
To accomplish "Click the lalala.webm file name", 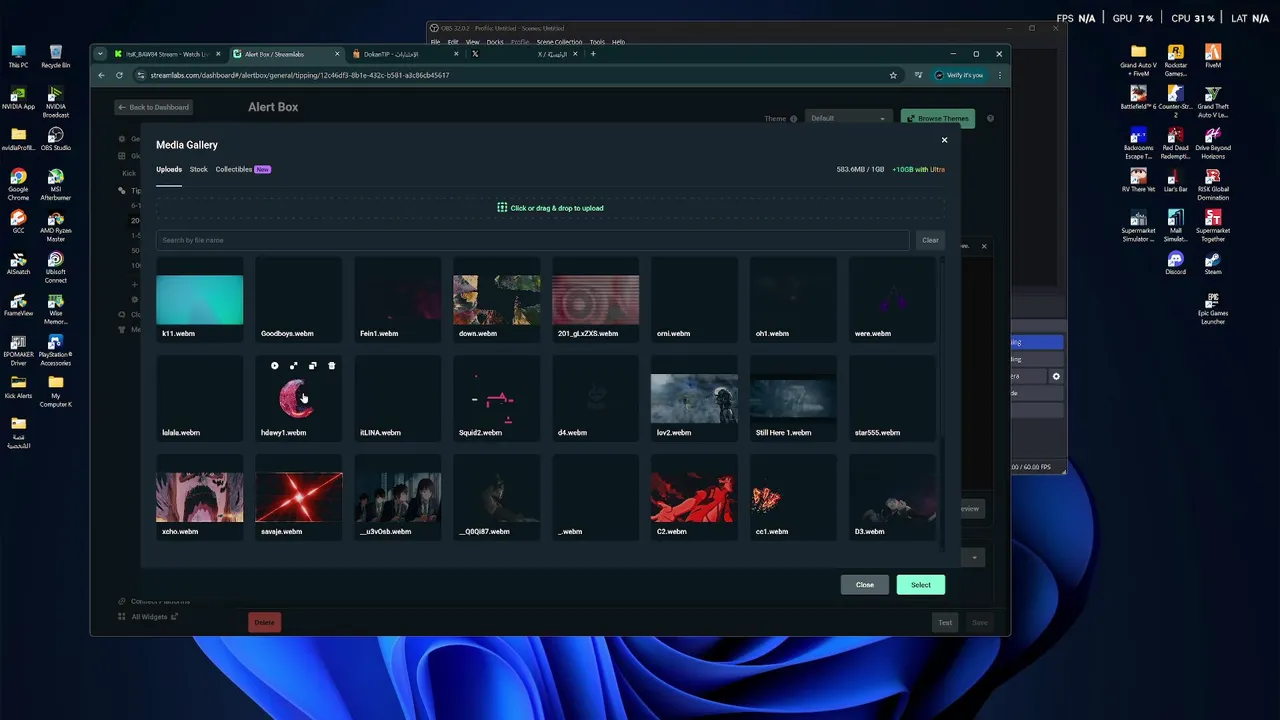I will [x=181, y=433].
